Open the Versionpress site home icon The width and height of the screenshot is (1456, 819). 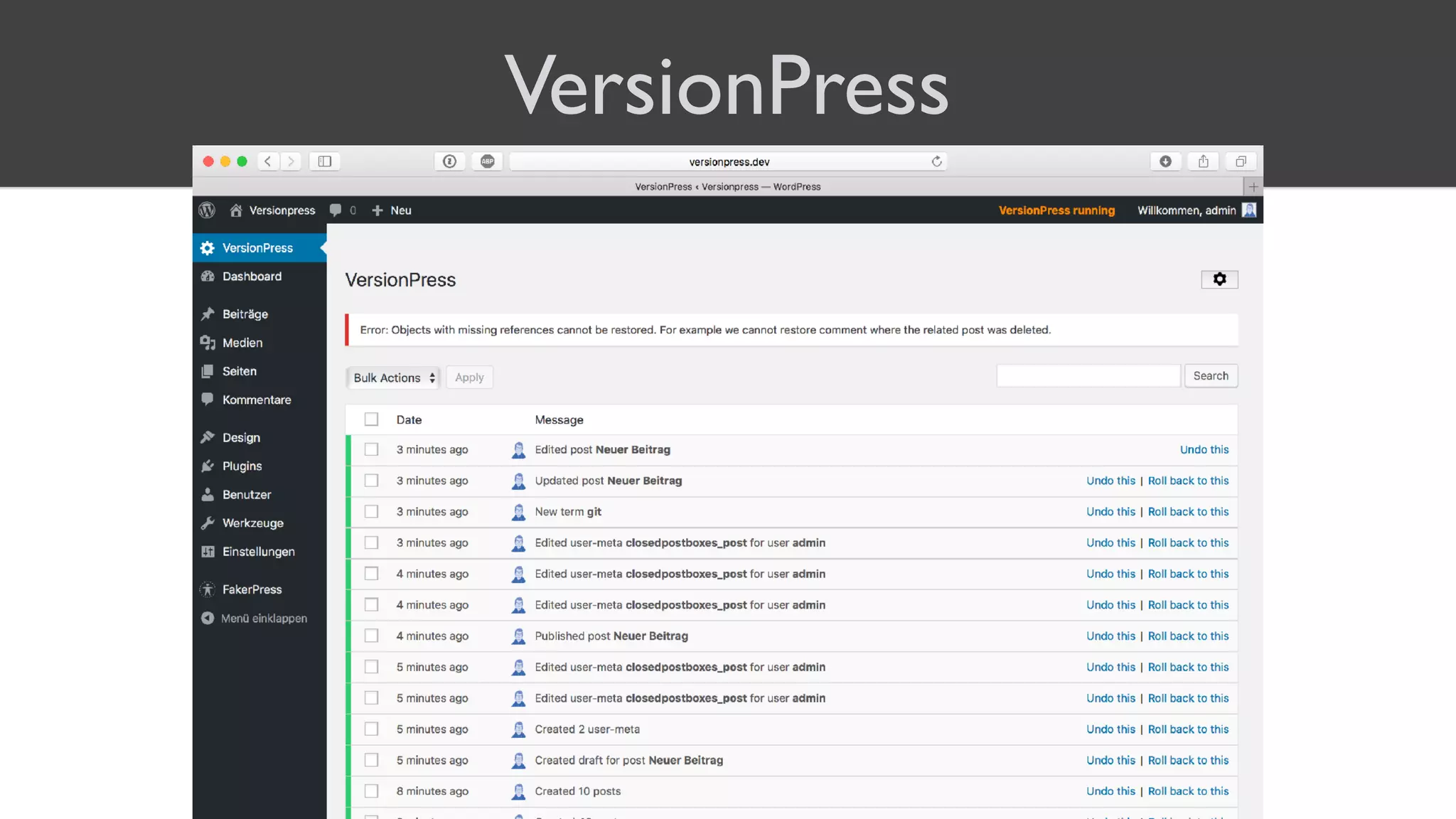point(236,210)
